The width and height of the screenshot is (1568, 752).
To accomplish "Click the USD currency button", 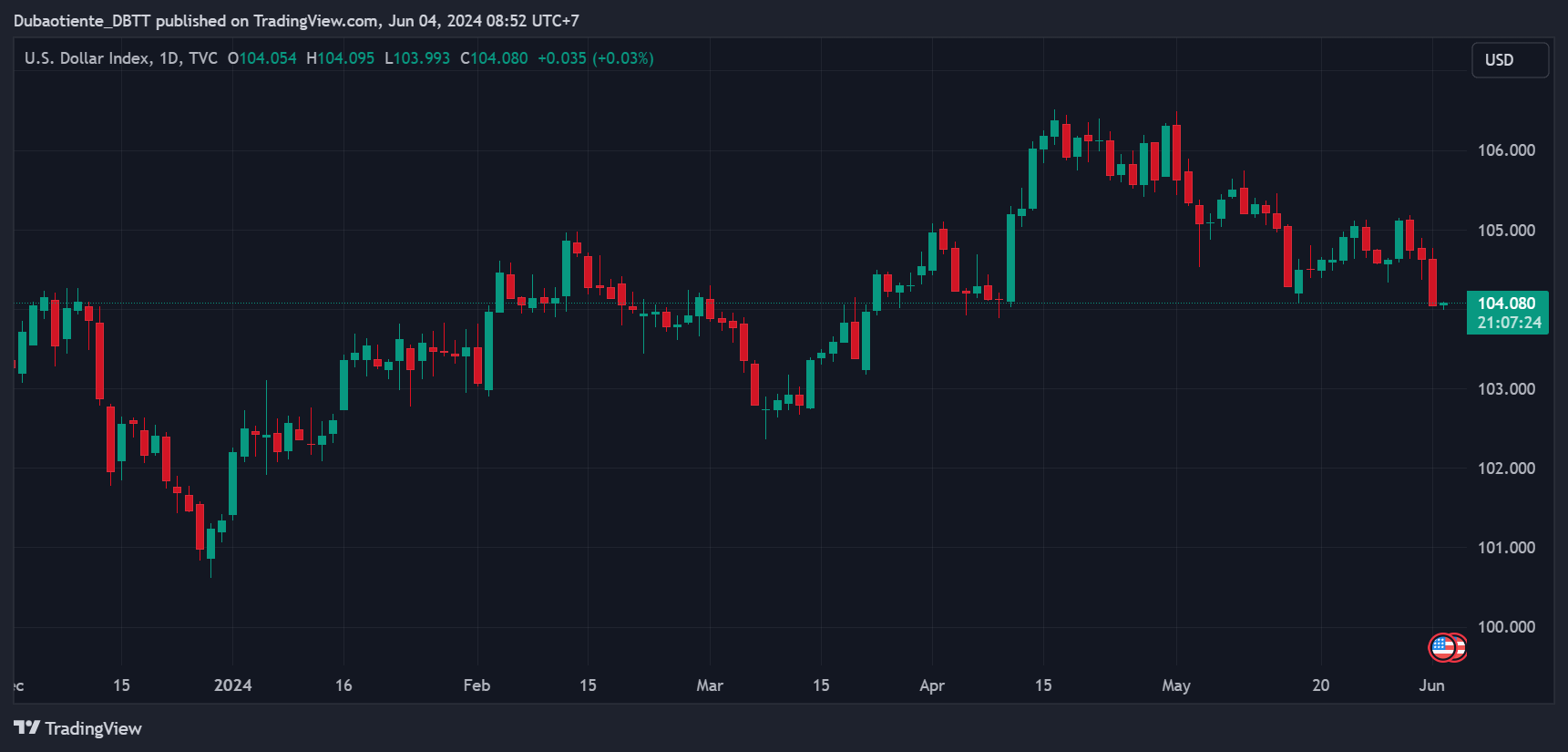I will click(x=1510, y=60).
